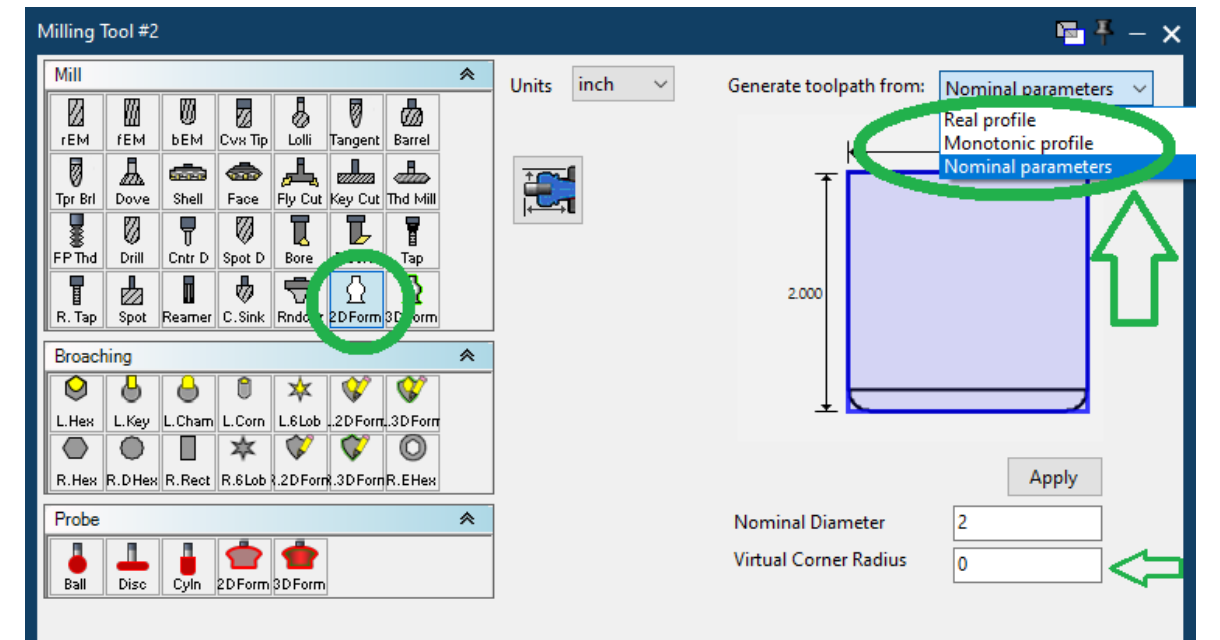Click the 2.000 height dimension value
The image size is (1220, 640).
804,294
